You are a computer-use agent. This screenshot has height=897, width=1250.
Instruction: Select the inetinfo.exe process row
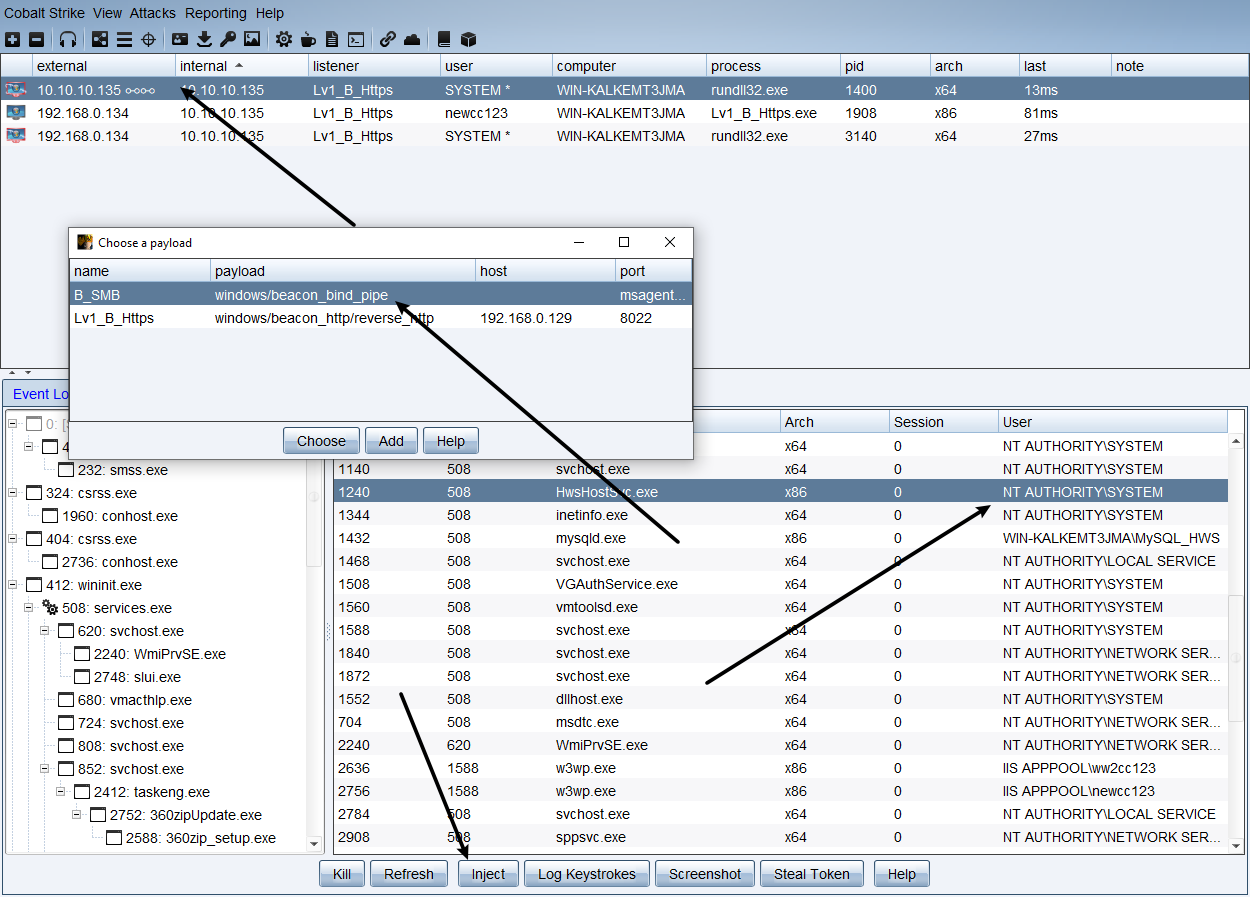click(781, 515)
